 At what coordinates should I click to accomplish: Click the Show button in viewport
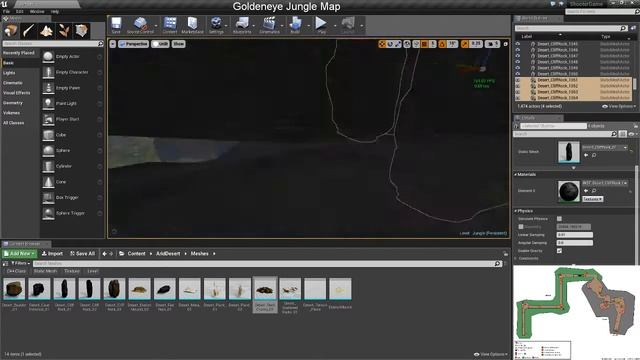coord(178,44)
